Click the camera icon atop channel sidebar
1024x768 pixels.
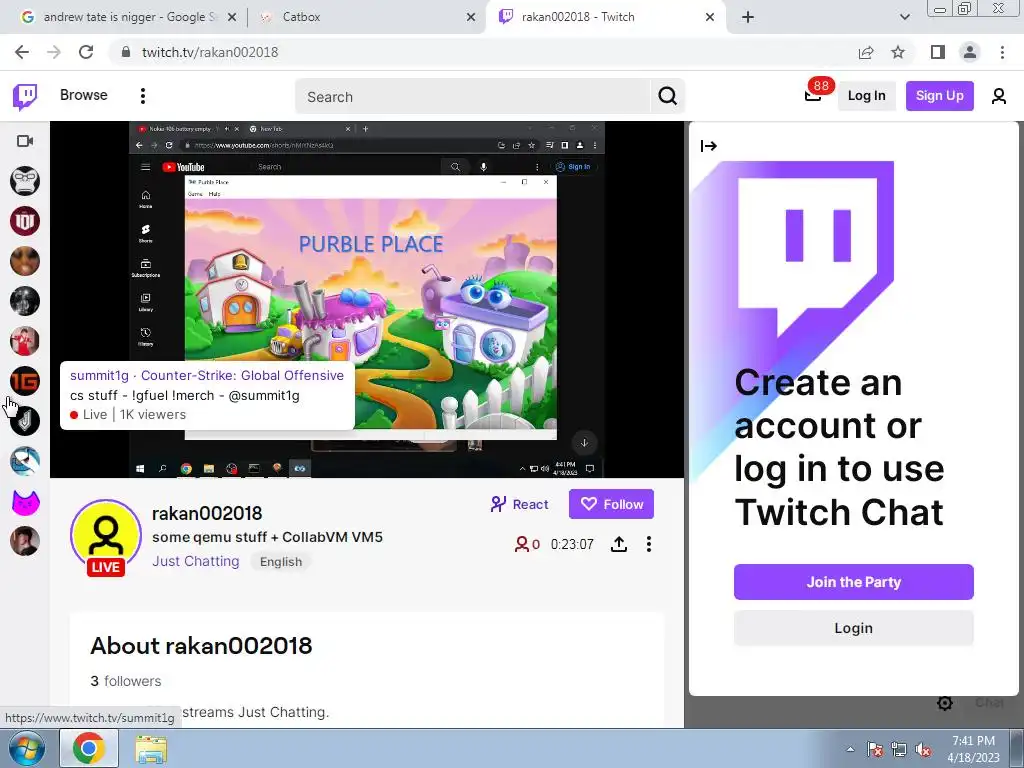[25, 141]
